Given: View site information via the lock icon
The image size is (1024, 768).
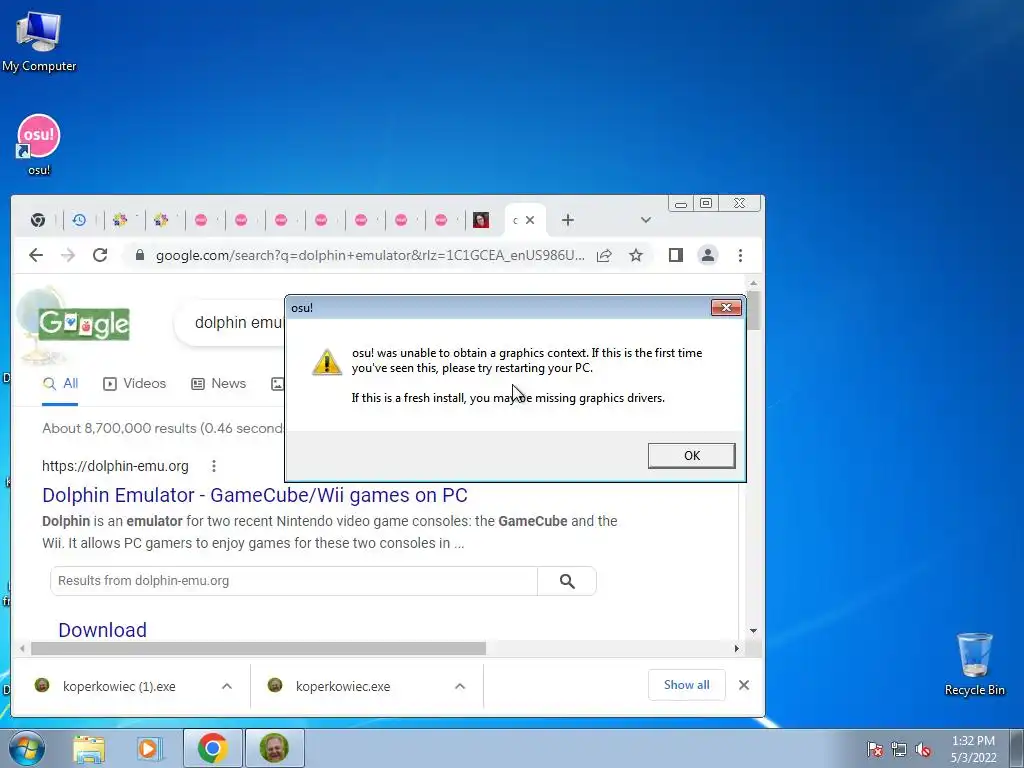Looking at the screenshot, I should [x=139, y=255].
